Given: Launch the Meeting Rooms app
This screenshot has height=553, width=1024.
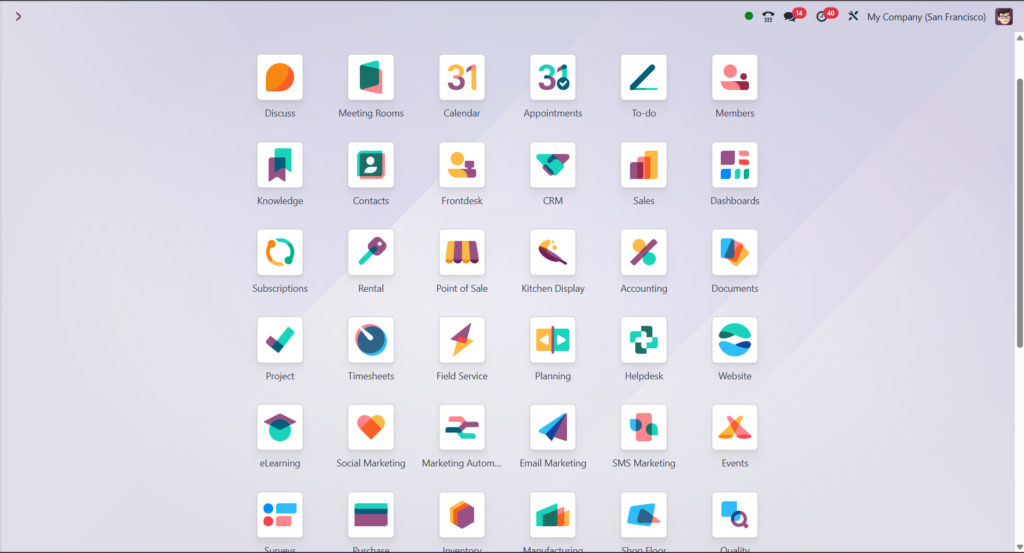Looking at the screenshot, I should tap(371, 78).
